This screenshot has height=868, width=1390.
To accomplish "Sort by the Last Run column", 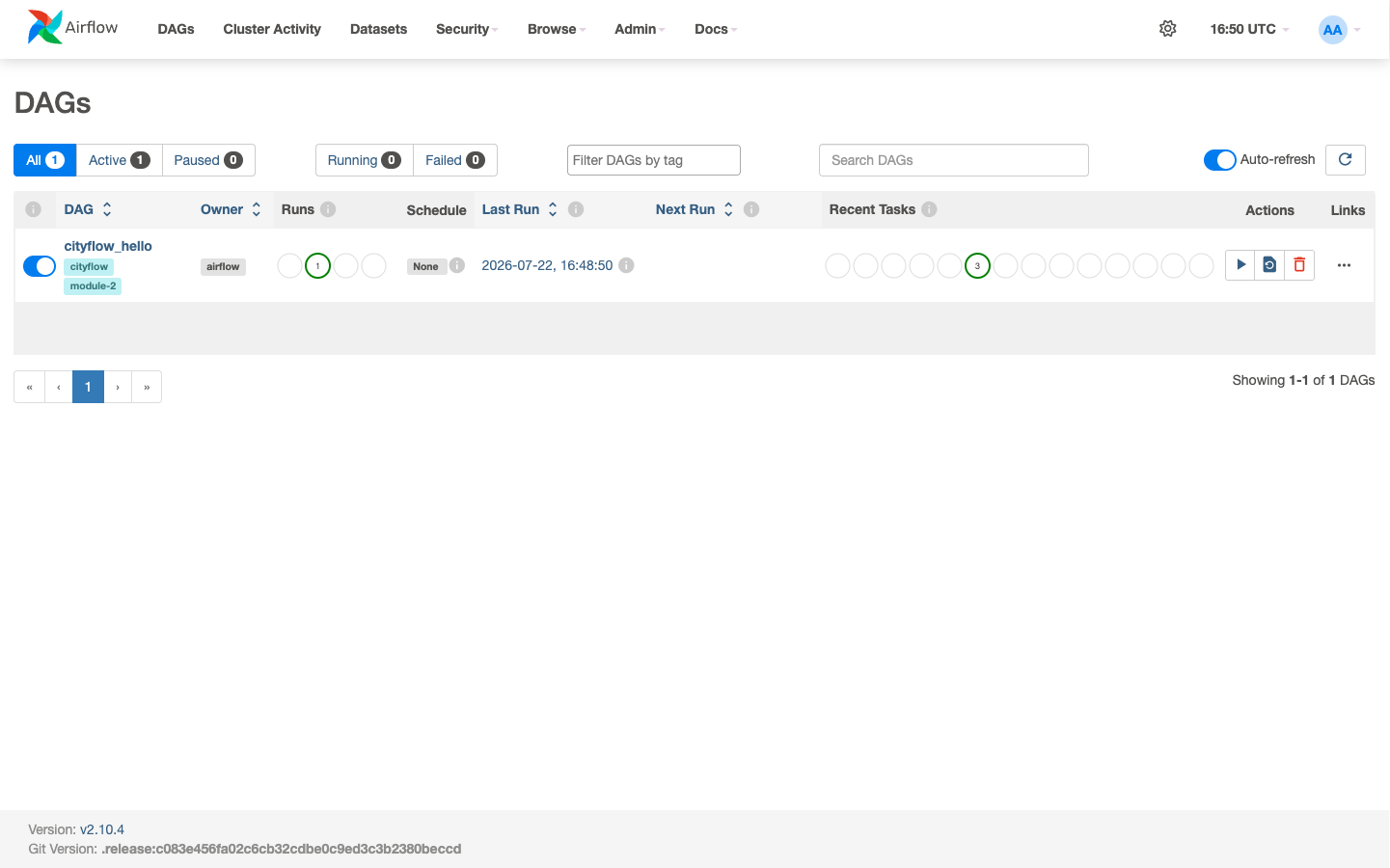I will click(x=520, y=209).
